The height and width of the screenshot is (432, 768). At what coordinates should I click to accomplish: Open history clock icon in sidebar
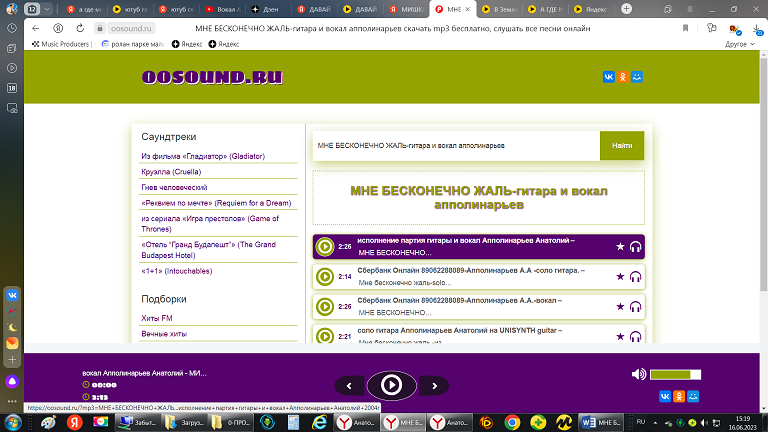click(x=12, y=28)
